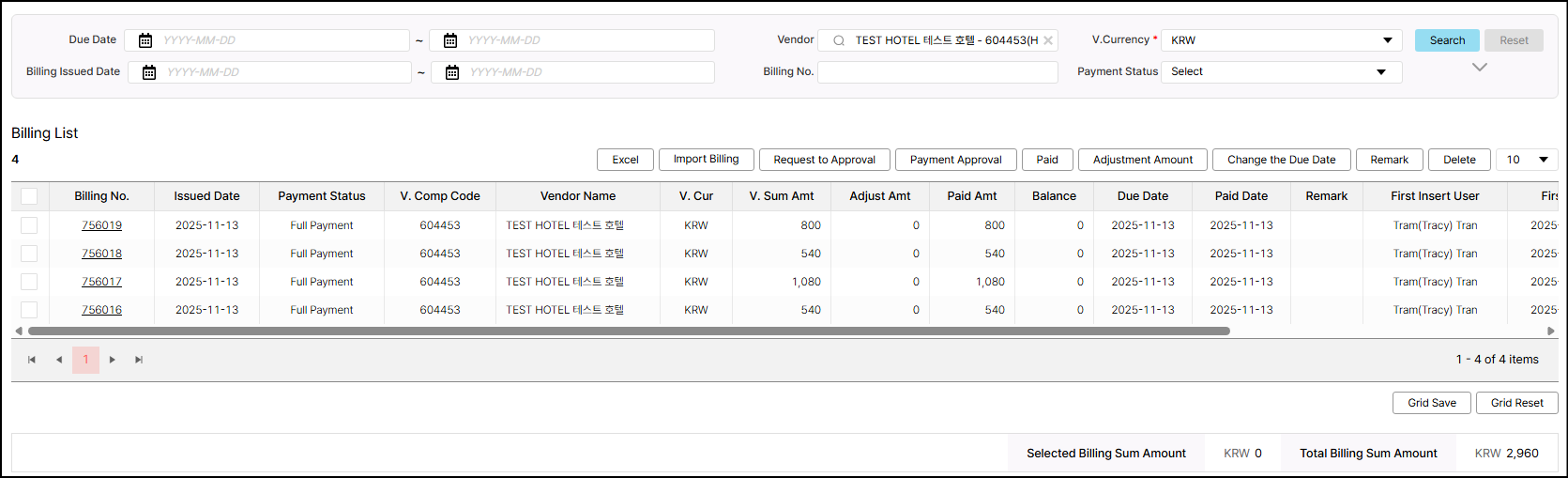The width and height of the screenshot is (1568, 478).
Task: Click into the Billing No. input field
Action: pyautogui.click(x=936, y=72)
